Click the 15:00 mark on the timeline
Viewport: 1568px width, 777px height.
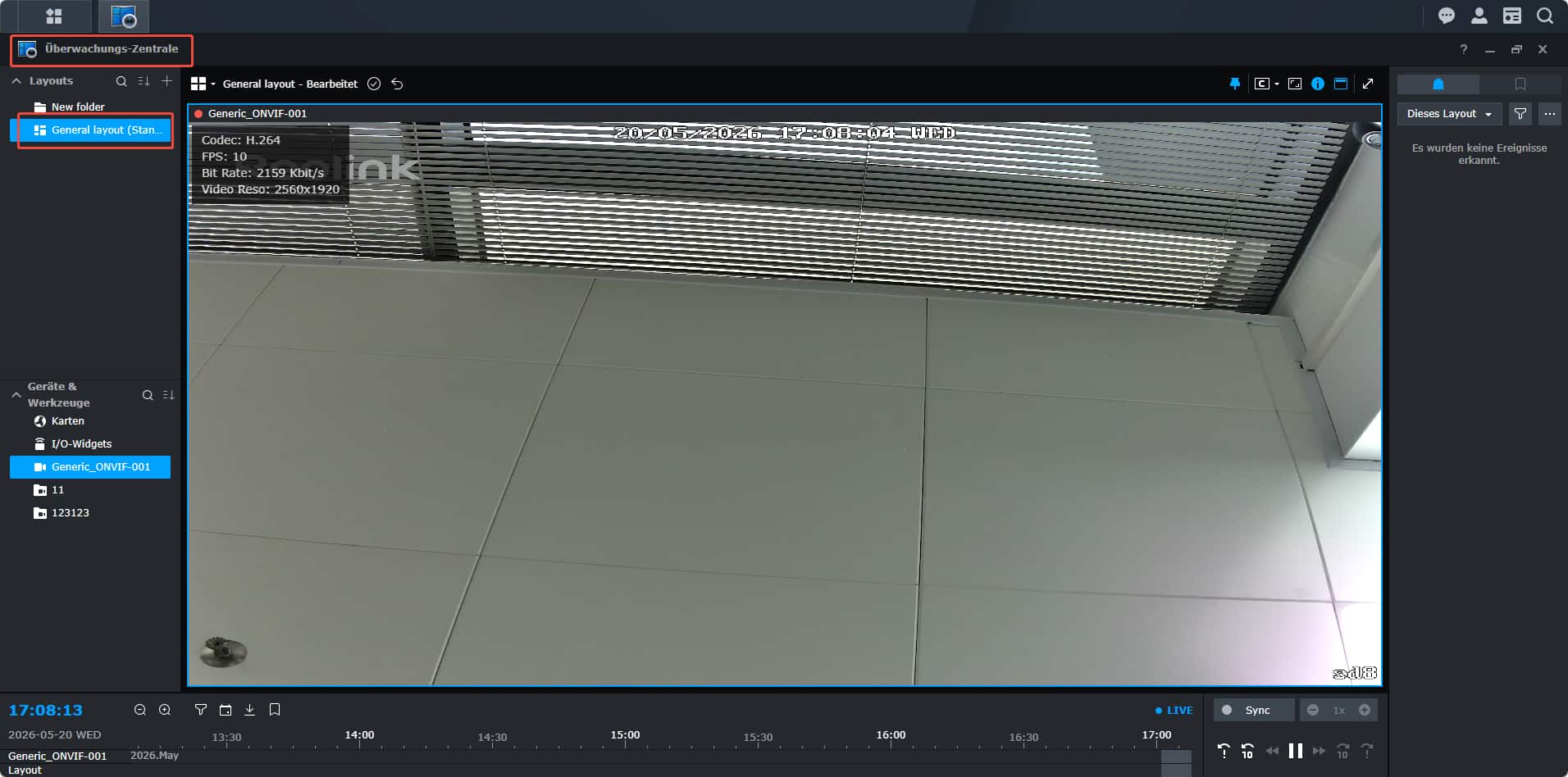coord(625,735)
